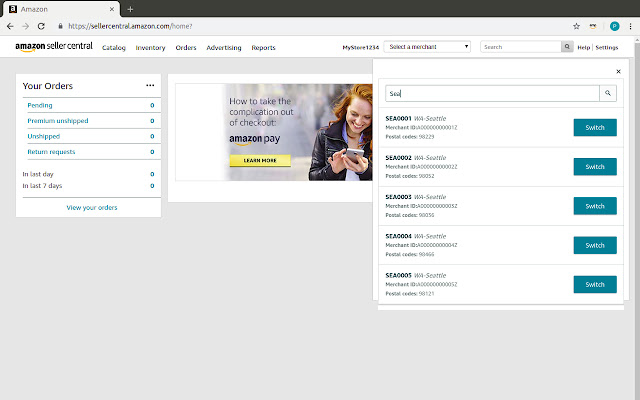Switch to merchant SEA0005
The height and width of the screenshot is (400, 640).
[594, 284]
